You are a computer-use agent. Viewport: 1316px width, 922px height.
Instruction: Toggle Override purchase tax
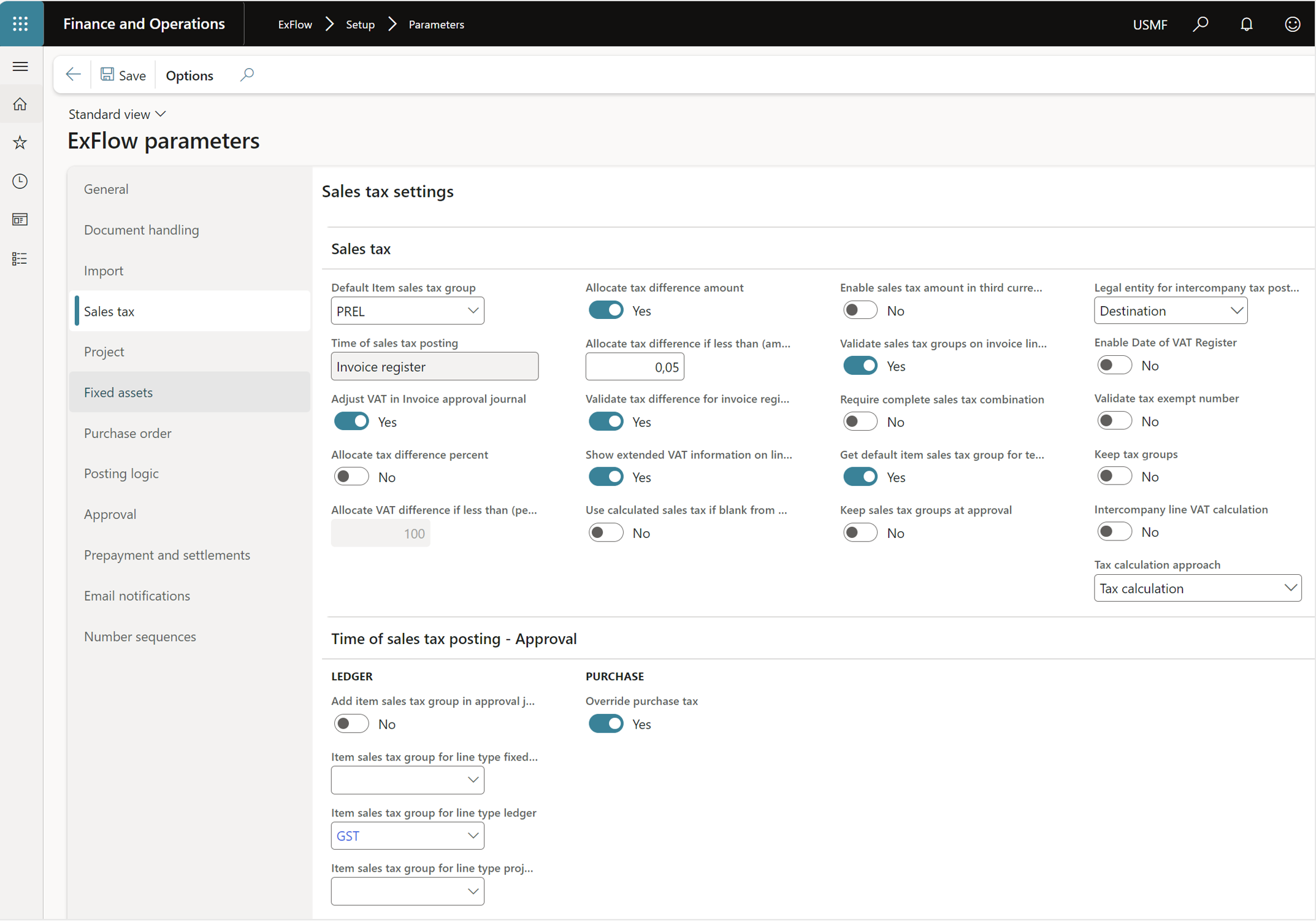(x=605, y=724)
